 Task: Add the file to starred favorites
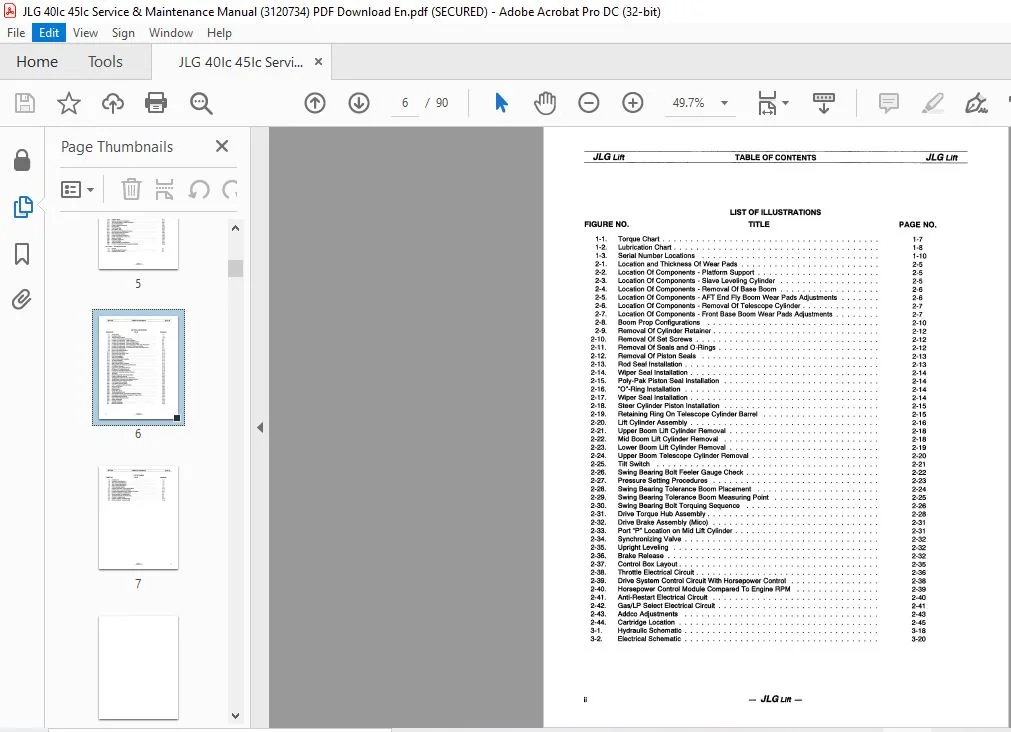point(68,103)
